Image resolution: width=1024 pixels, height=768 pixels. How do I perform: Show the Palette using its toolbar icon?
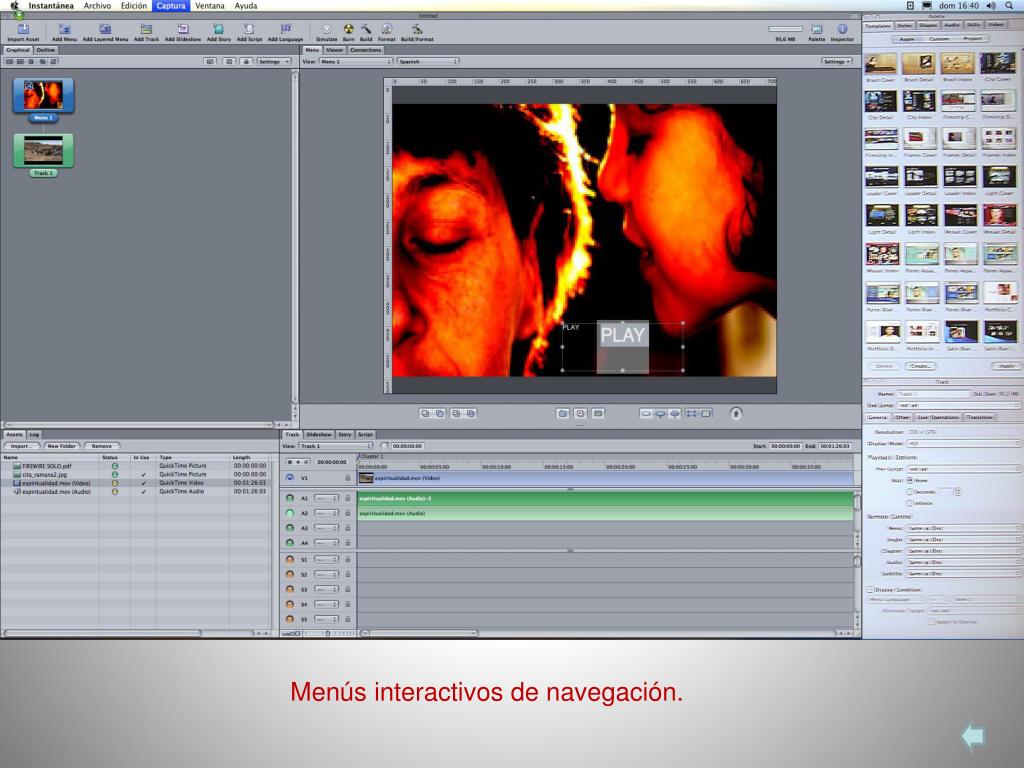816,29
